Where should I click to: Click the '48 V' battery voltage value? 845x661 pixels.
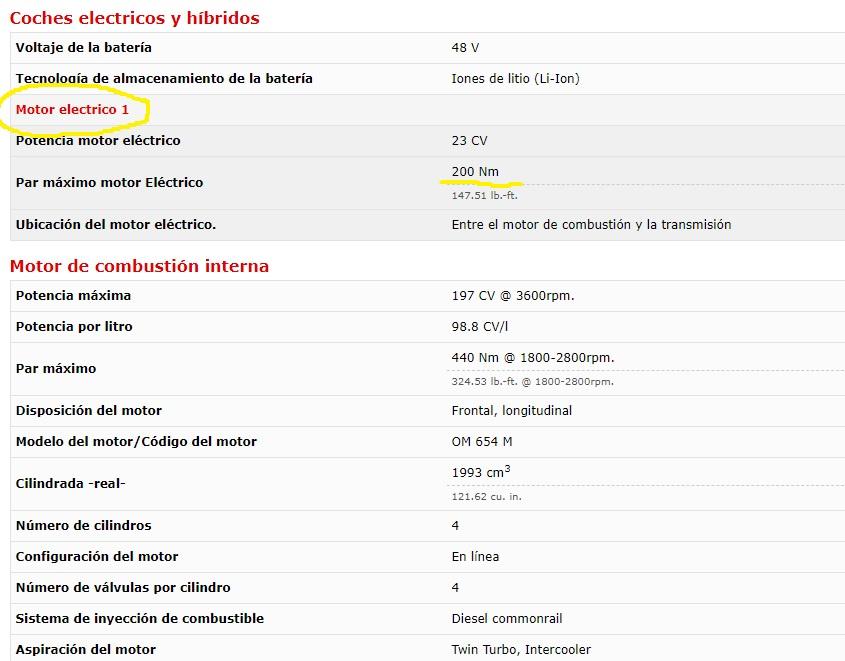tap(465, 47)
